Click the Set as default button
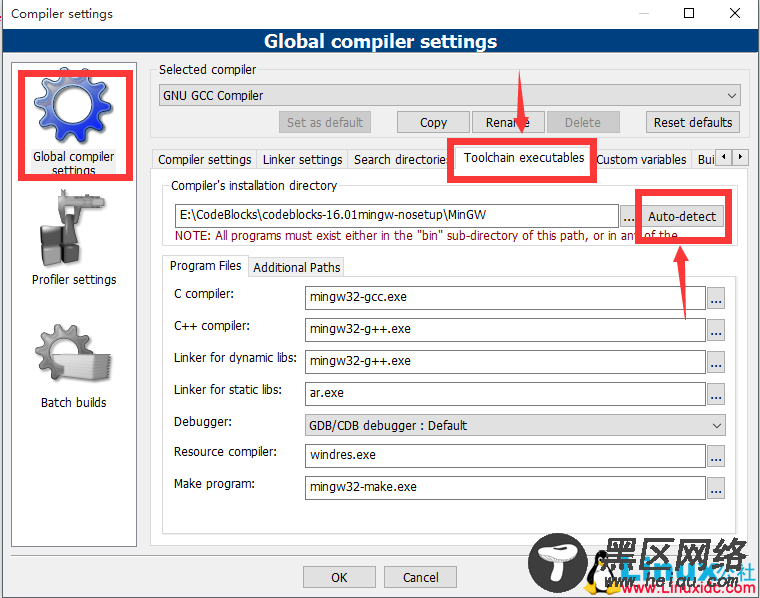 tap(325, 122)
